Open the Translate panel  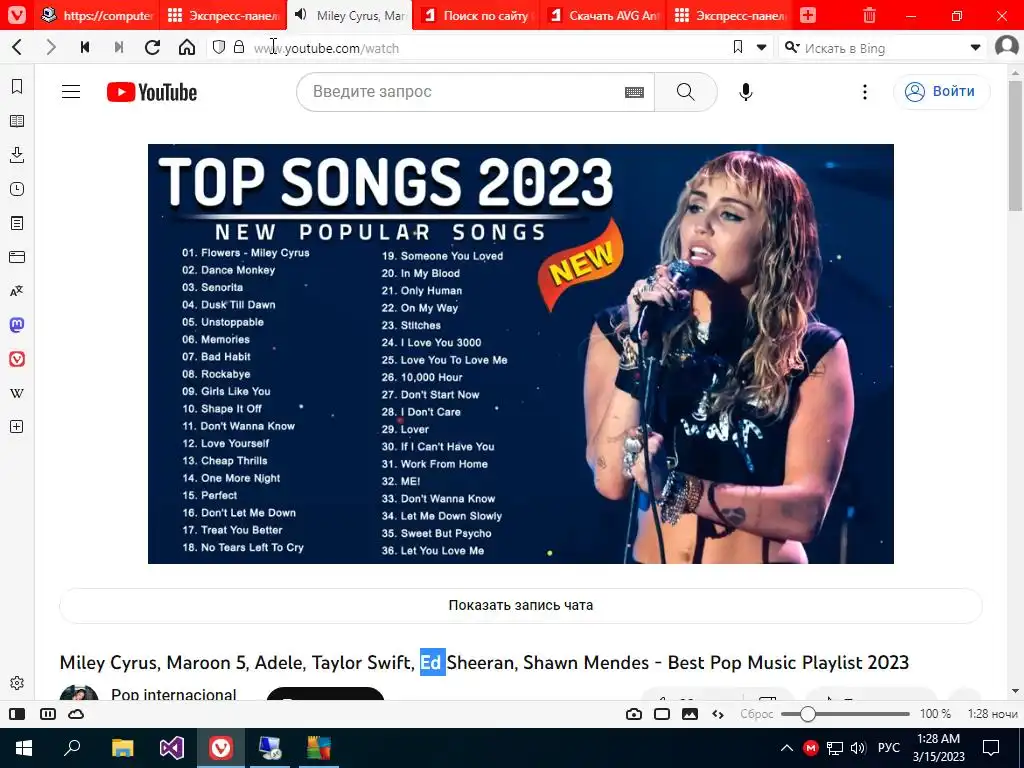17,291
